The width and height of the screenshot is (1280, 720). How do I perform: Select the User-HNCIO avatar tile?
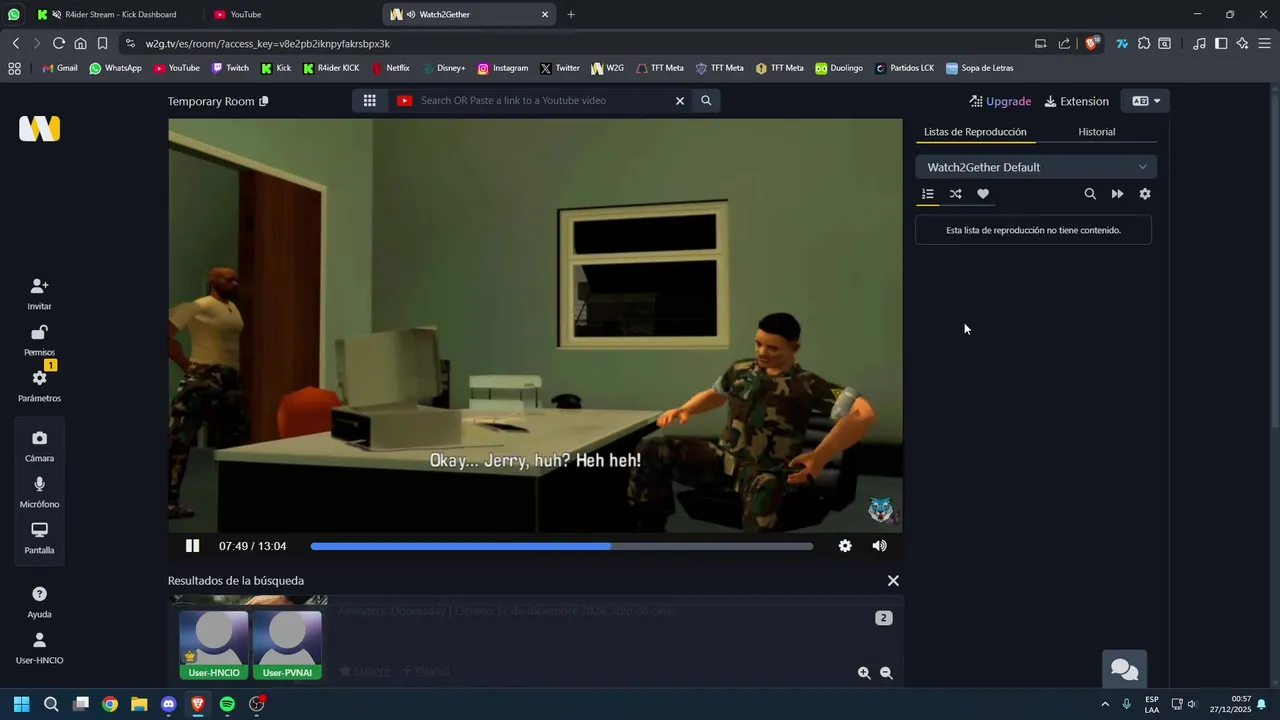214,645
